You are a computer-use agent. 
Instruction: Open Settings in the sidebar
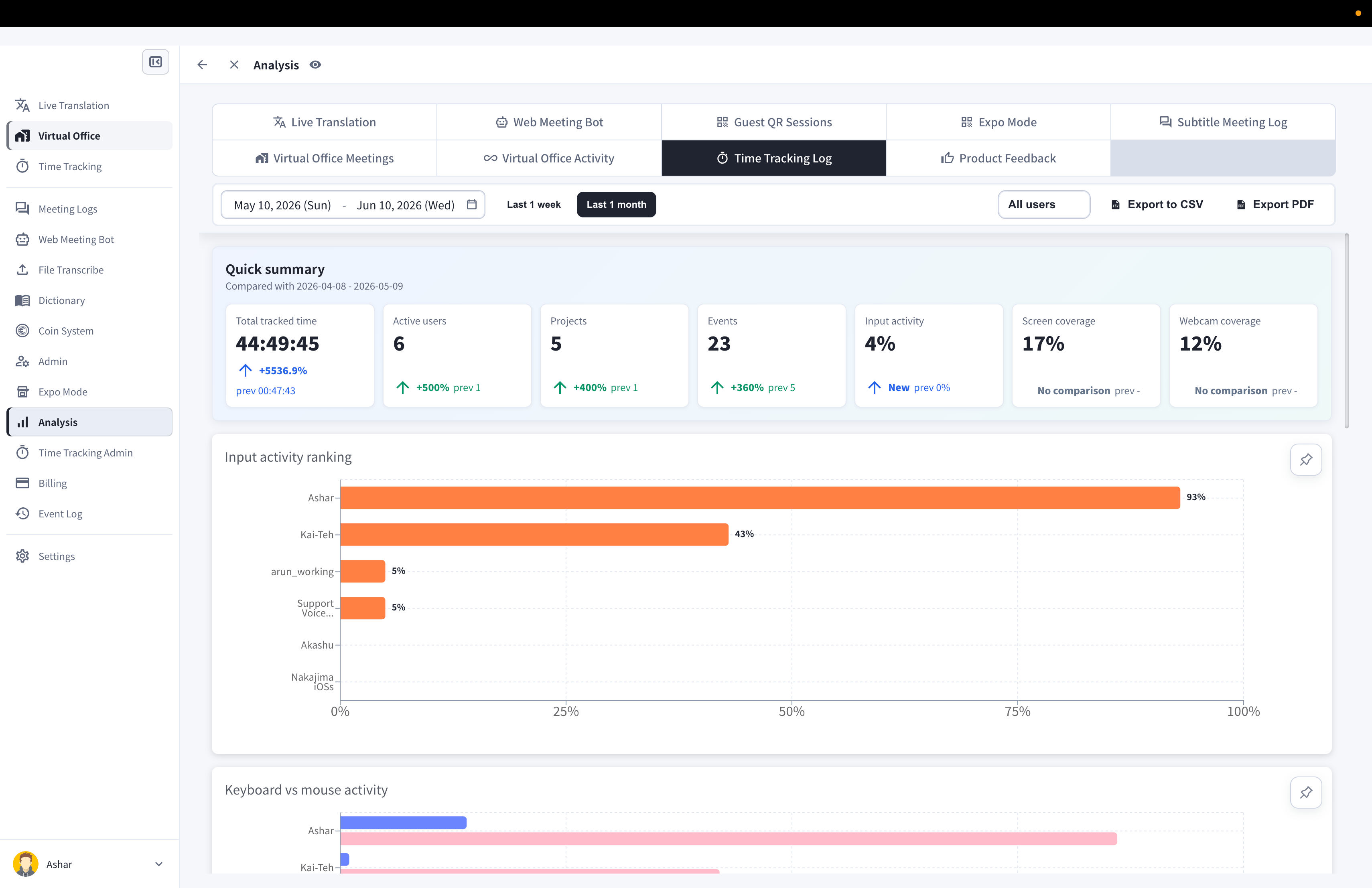tap(89, 556)
